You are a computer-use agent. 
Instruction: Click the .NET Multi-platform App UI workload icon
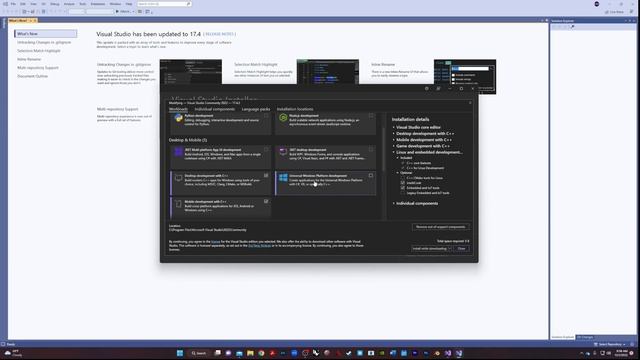[178, 152]
